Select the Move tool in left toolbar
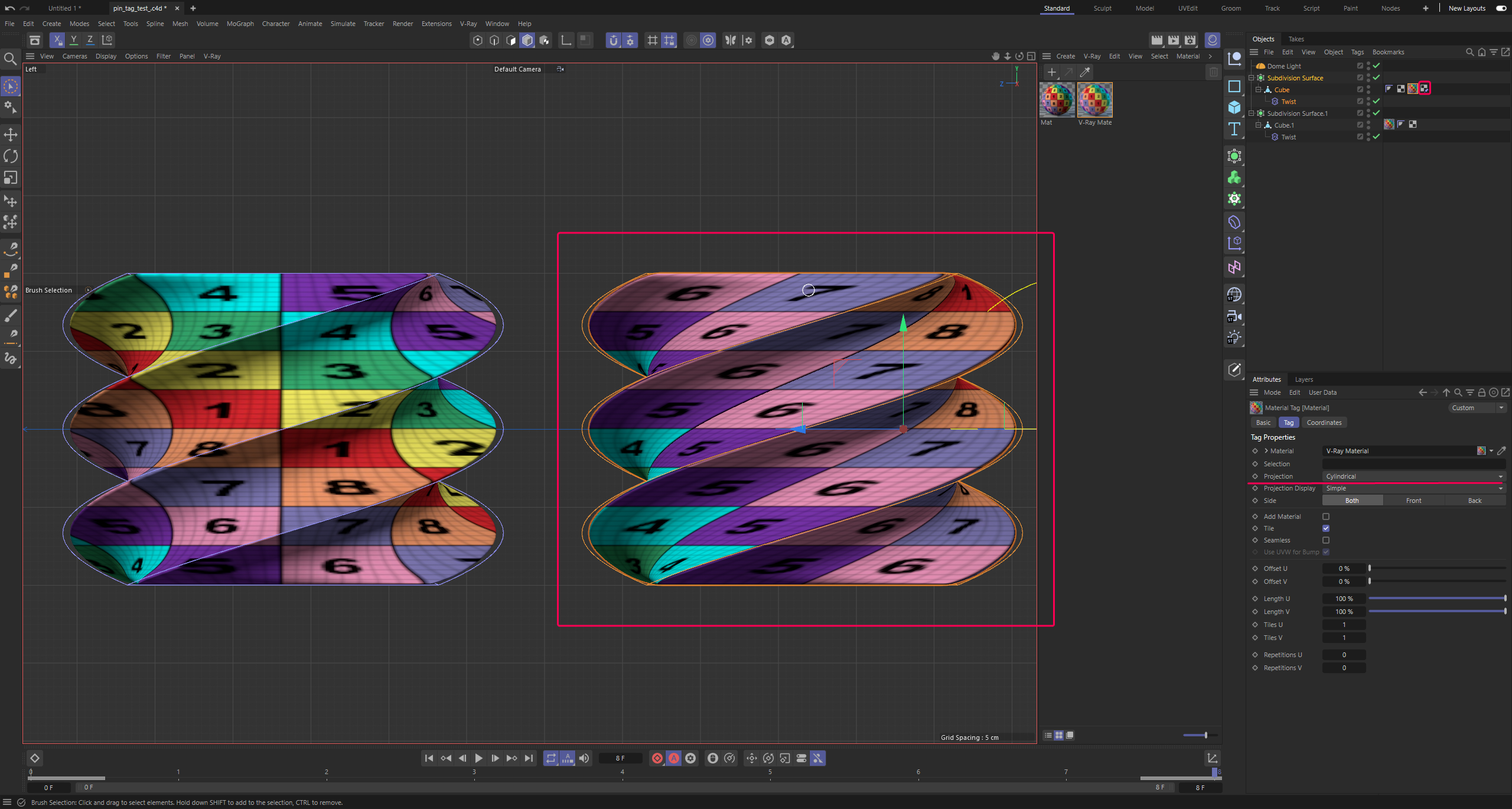Screen dimensions: 1512x809 [x=11, y=135]
